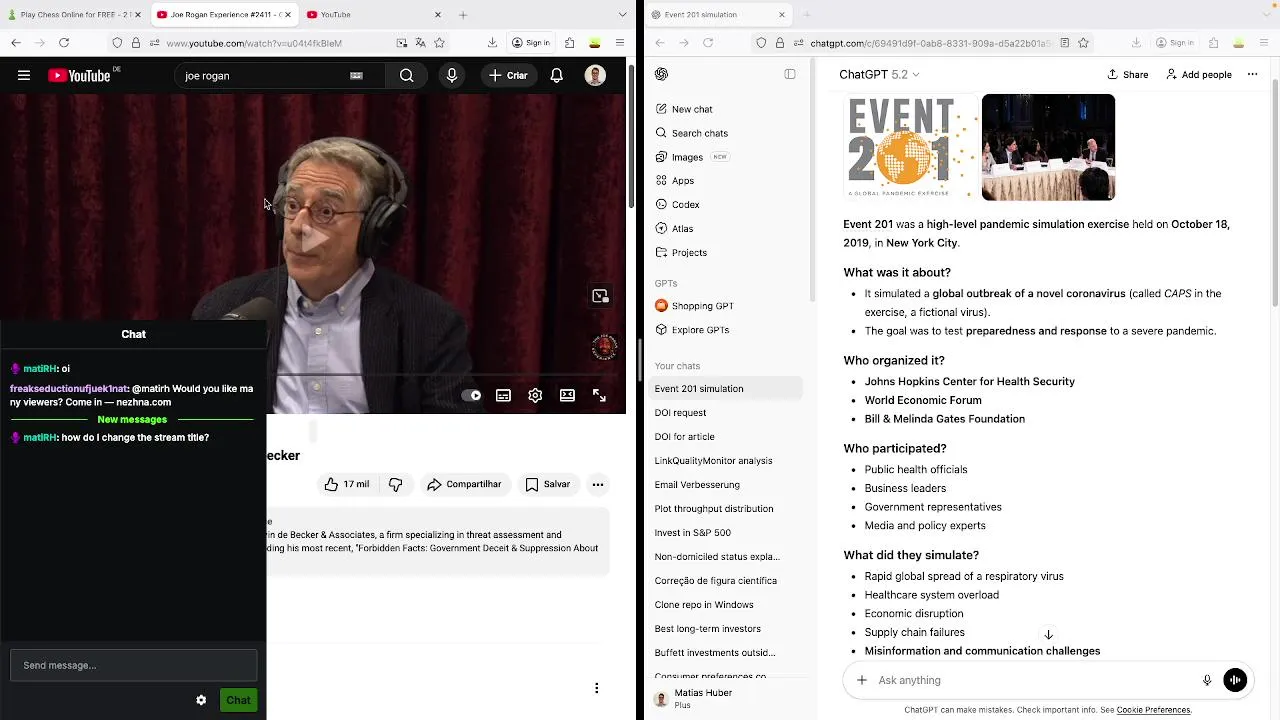
Task: Dislike the Joe Rogan video
Action: pyautogui.click(x=396, y=484)
